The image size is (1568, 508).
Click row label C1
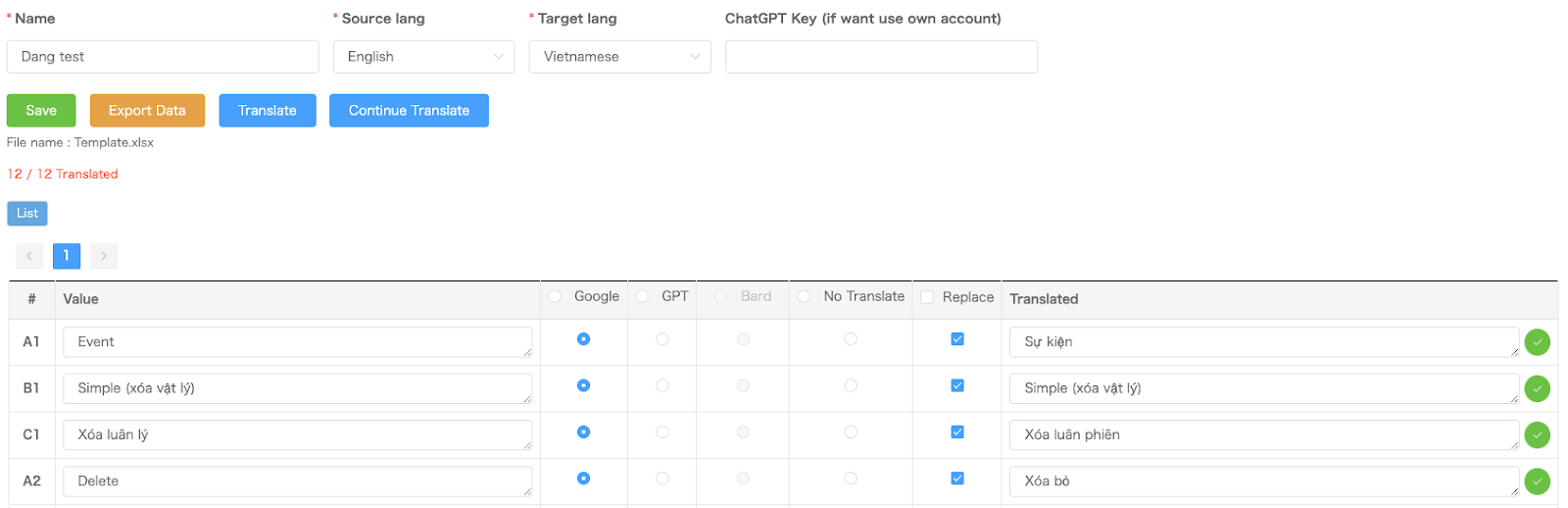[31, 434]
